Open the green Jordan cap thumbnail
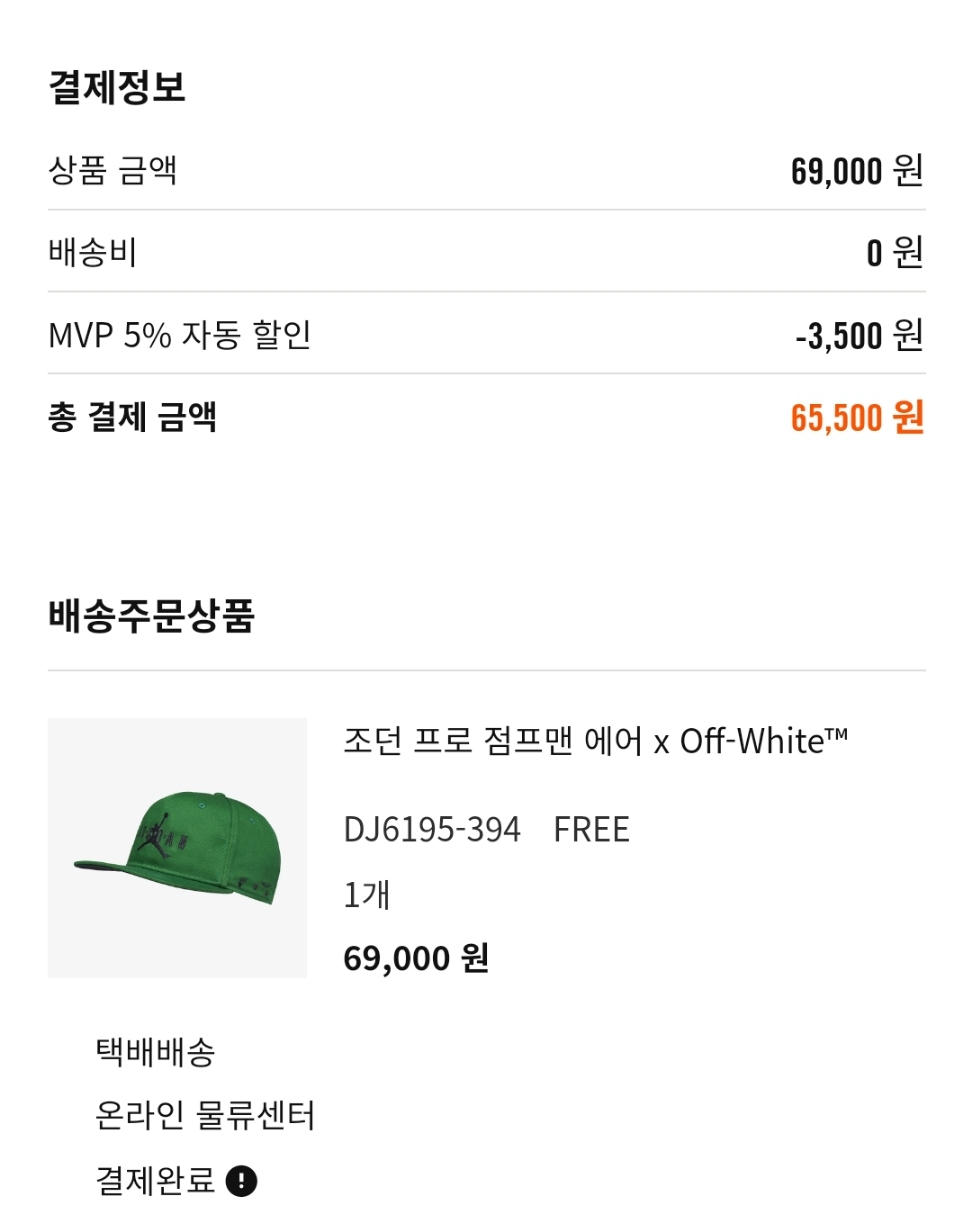 click(177, 847)
